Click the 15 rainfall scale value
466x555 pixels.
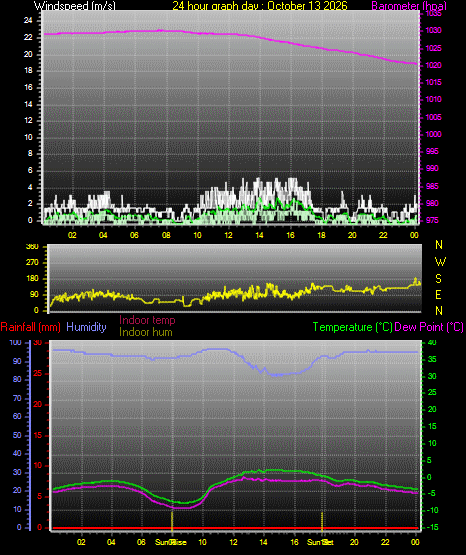point(38,435)
